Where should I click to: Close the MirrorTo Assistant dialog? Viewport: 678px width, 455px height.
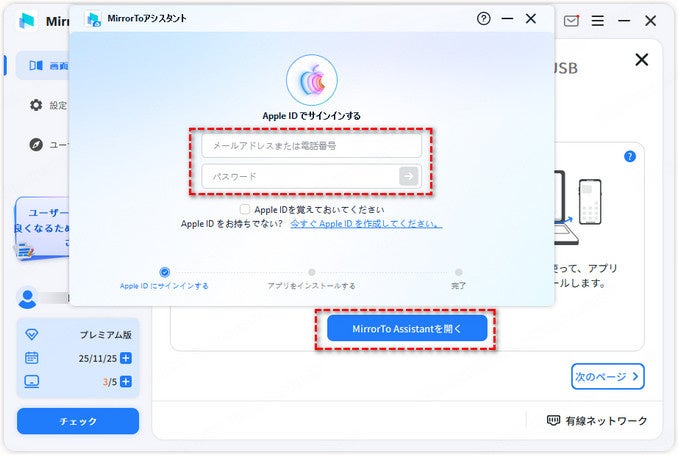(531, 19)
